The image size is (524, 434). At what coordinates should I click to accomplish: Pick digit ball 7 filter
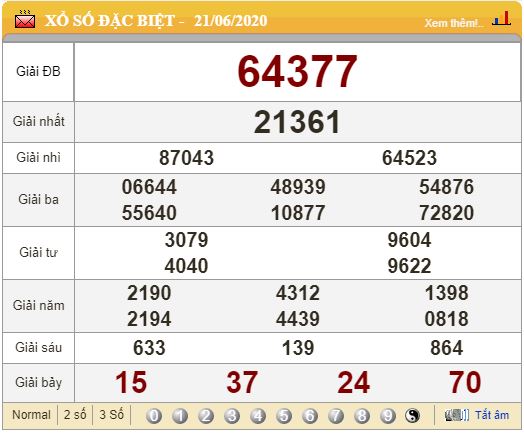pos(336,416)
